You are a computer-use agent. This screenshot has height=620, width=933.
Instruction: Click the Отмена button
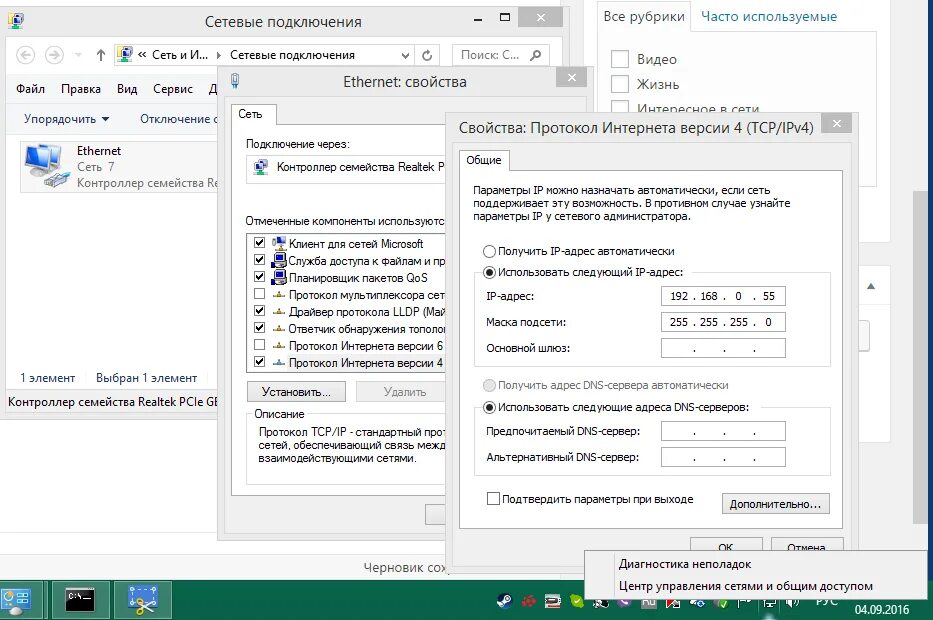[807, 546]
